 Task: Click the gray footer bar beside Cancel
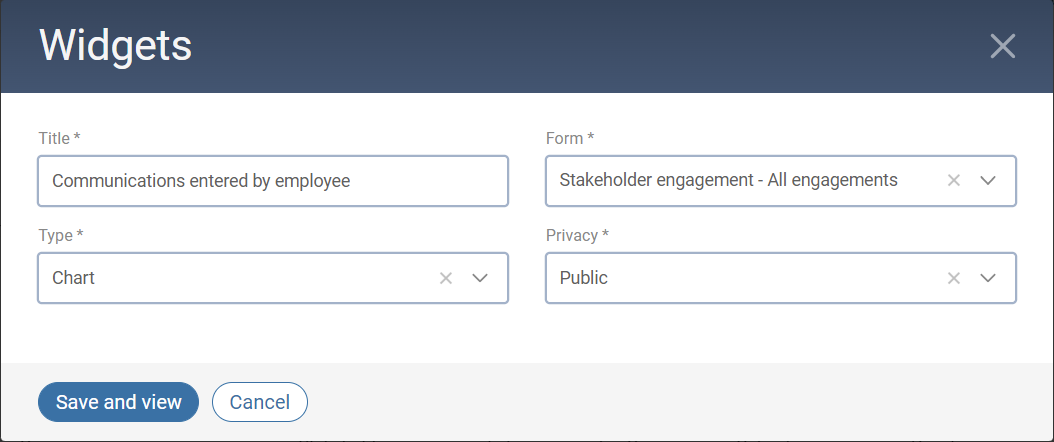pos(650,402)
